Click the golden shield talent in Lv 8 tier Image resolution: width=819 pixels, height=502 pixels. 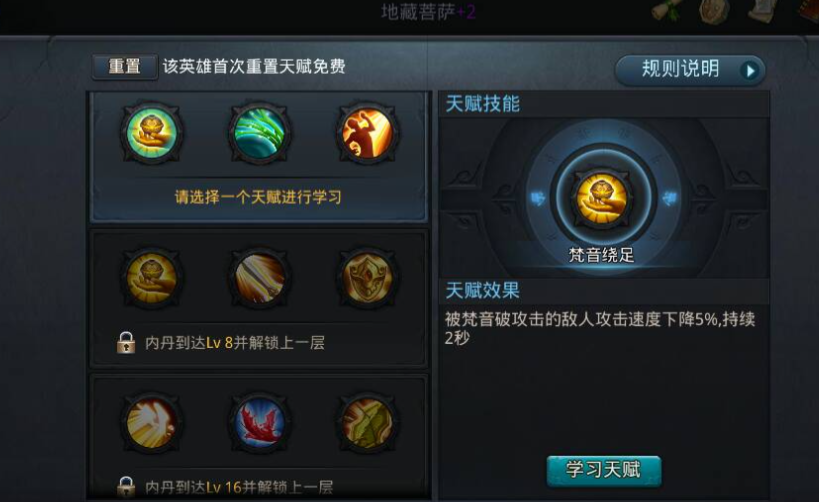click(368, 277)
